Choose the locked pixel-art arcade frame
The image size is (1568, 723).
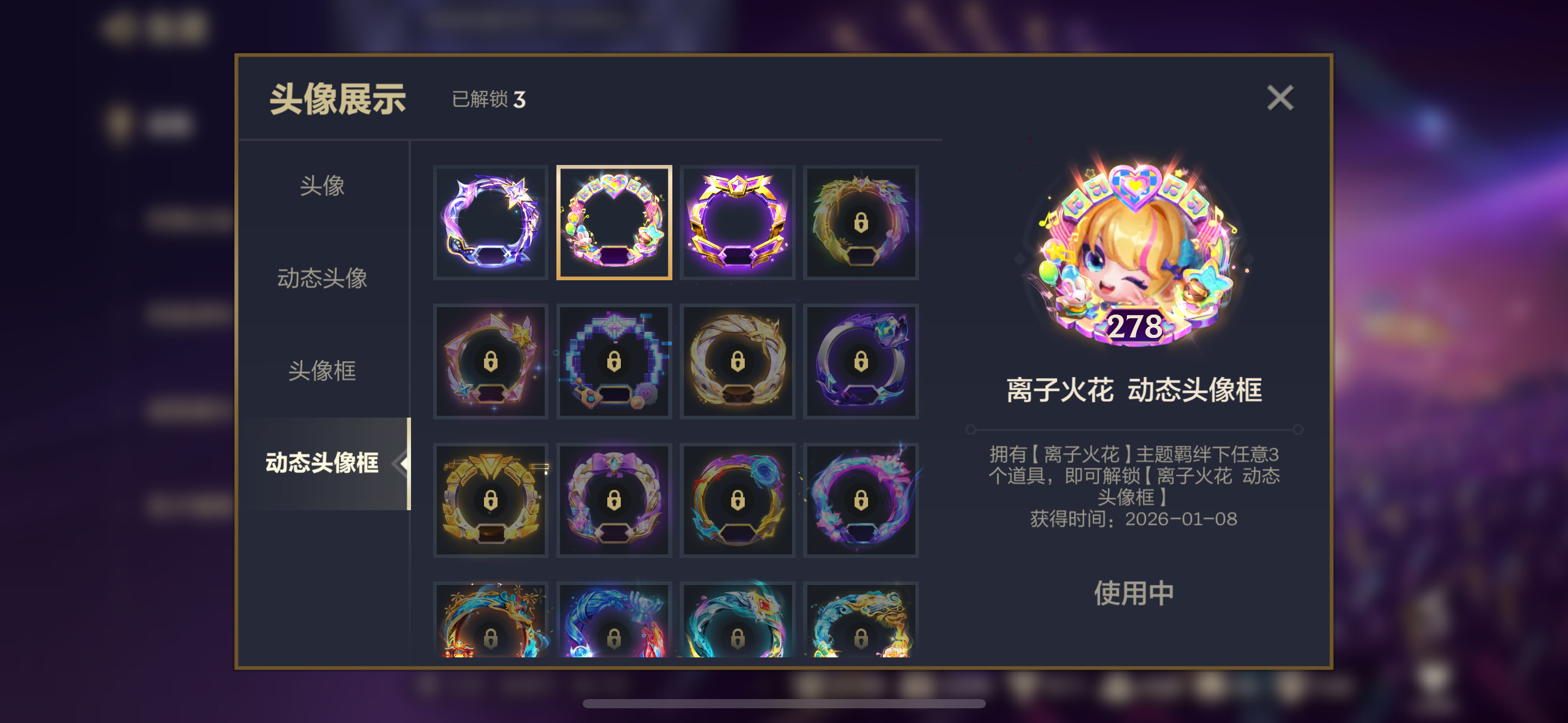pos(614,361)
